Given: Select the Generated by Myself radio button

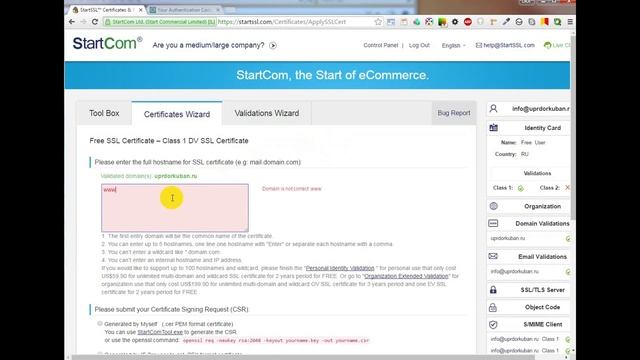Looking at the screenshot, I should (100, 323).
